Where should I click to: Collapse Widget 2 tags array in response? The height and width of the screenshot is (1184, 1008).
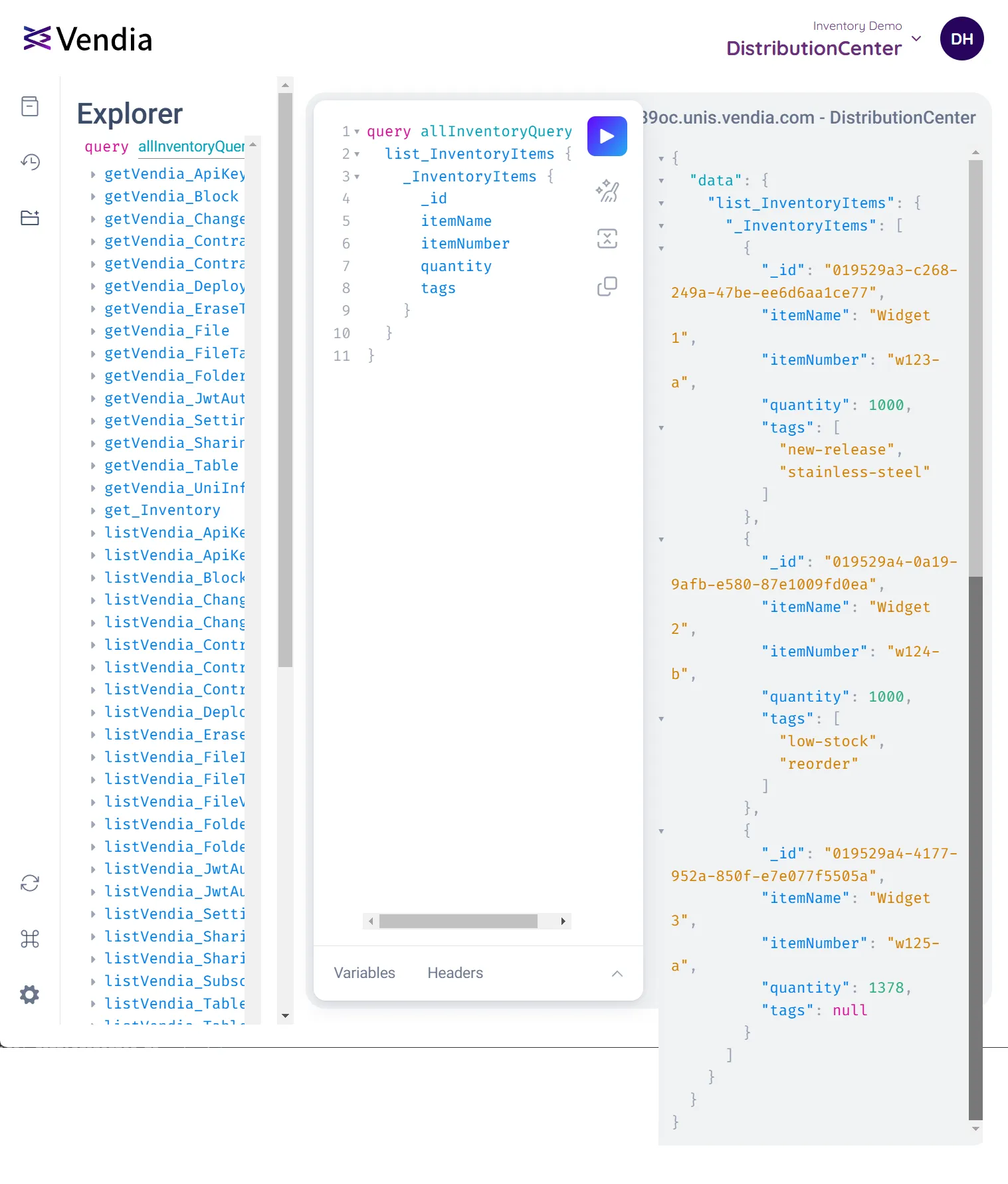pos(661,719)
